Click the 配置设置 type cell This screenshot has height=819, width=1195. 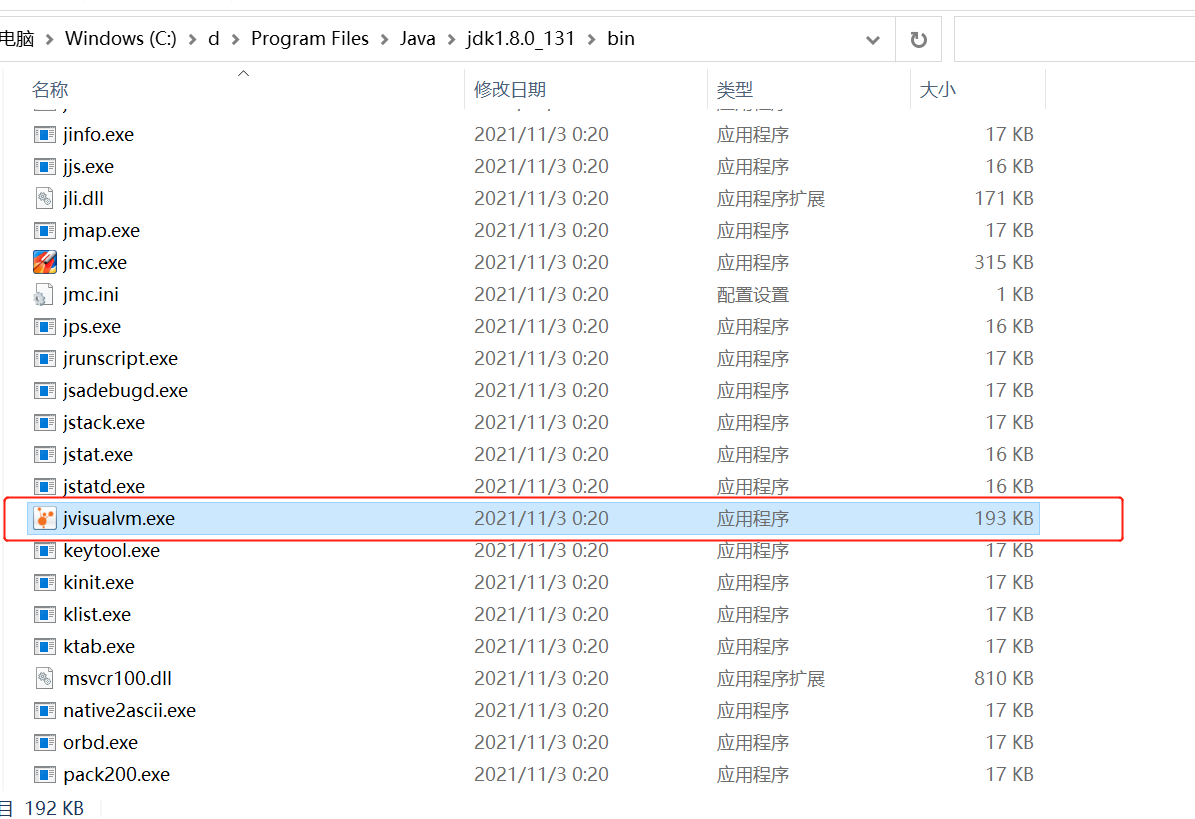point(753,295)
